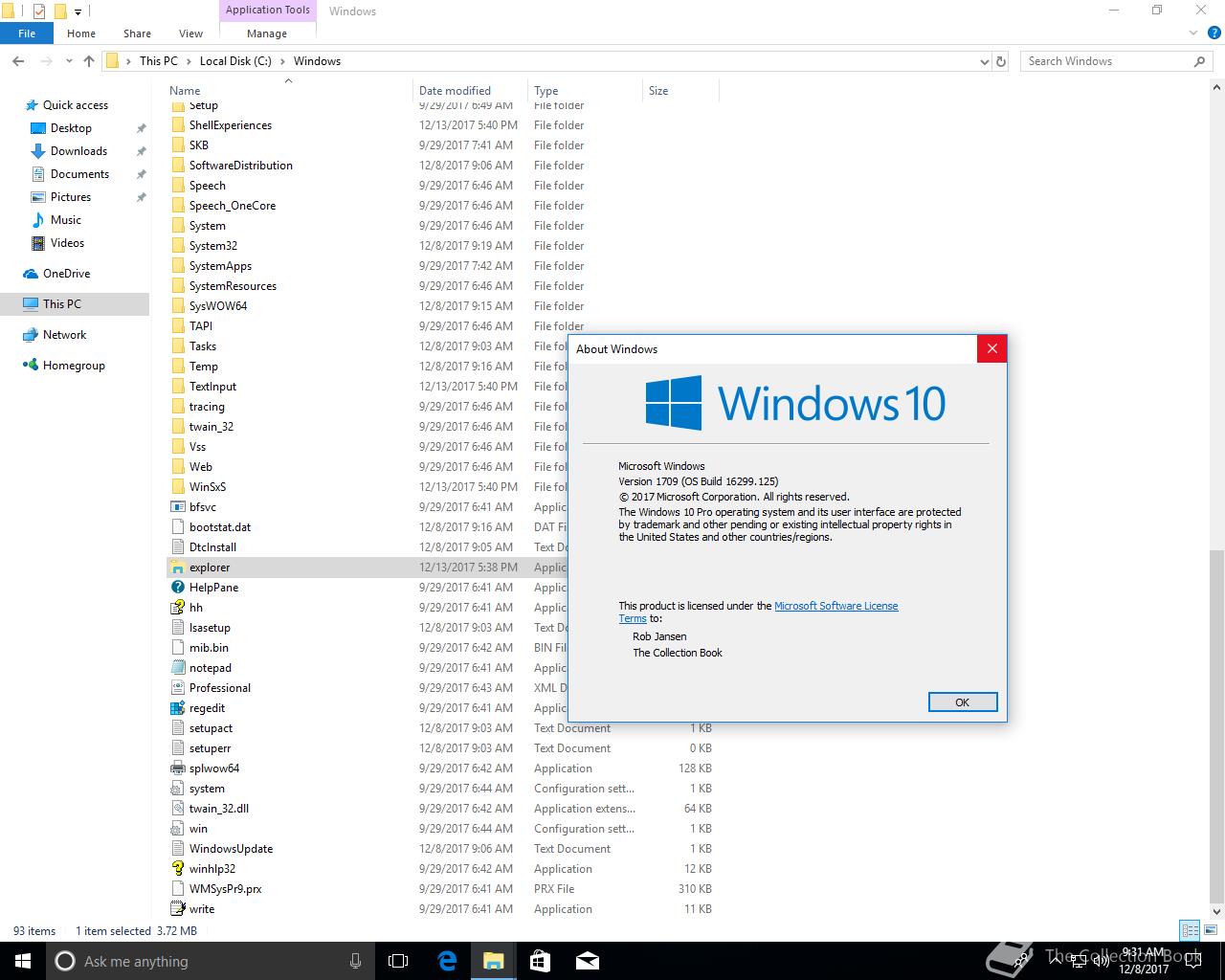Expand the Local Disk (C:) breadcrumb chevron
The height and width of the screenshot is (980, 1225).
tap(282, 61)
